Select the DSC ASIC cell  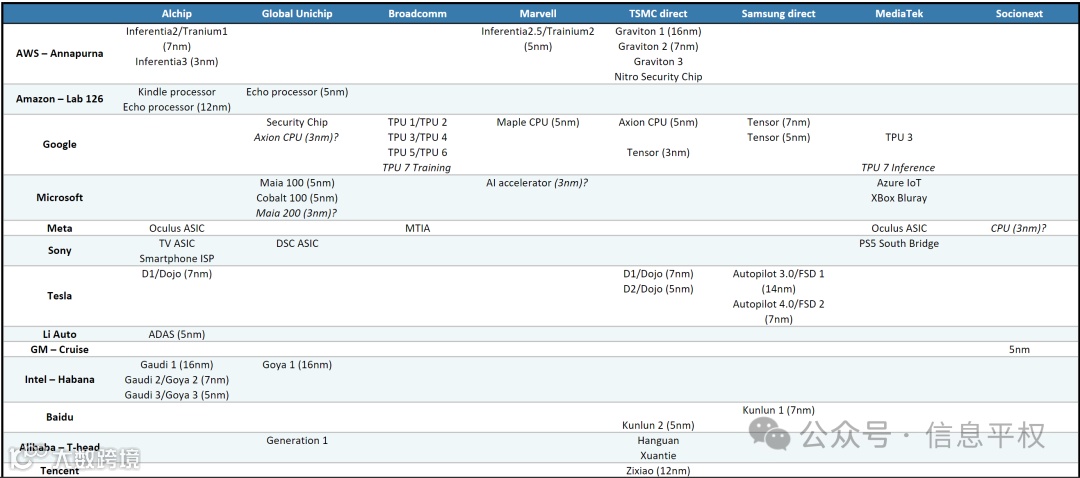pyautogui.click(x=297, y=243)
